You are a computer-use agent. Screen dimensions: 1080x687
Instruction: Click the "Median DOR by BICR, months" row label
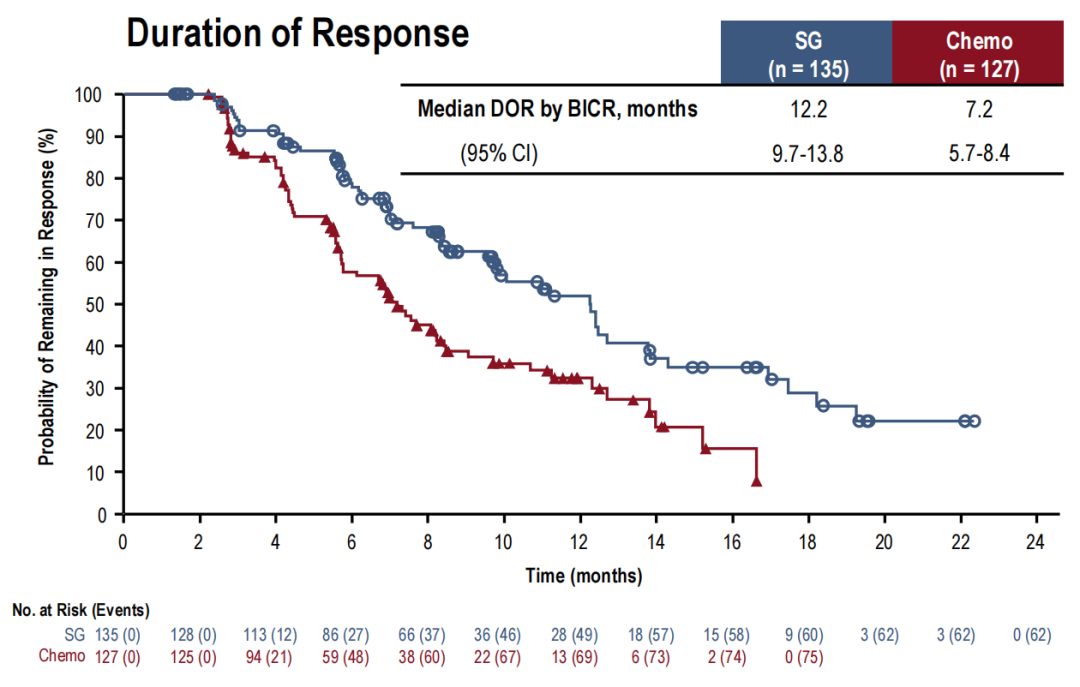click(557, 109)
